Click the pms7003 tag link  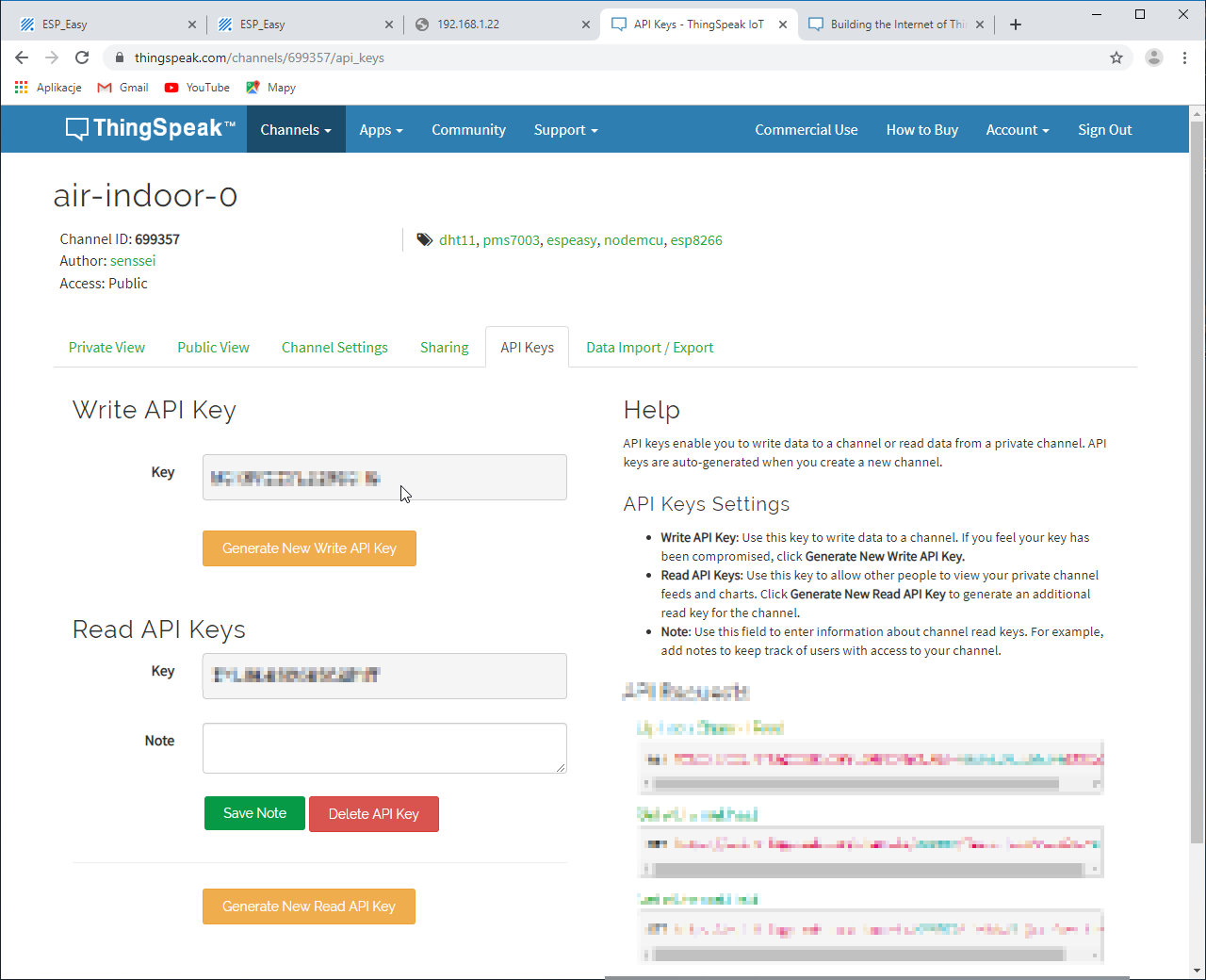(511, 240)
